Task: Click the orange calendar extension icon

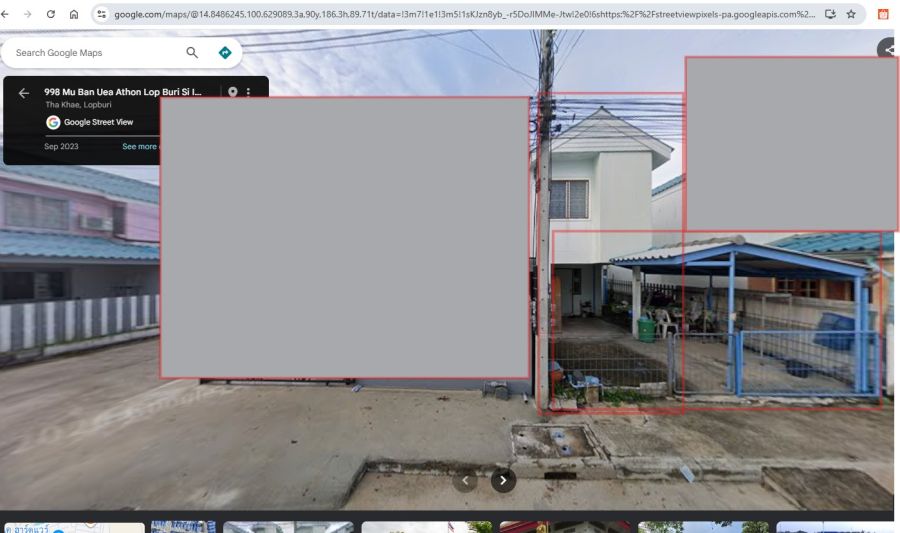Action: (883, 14)
